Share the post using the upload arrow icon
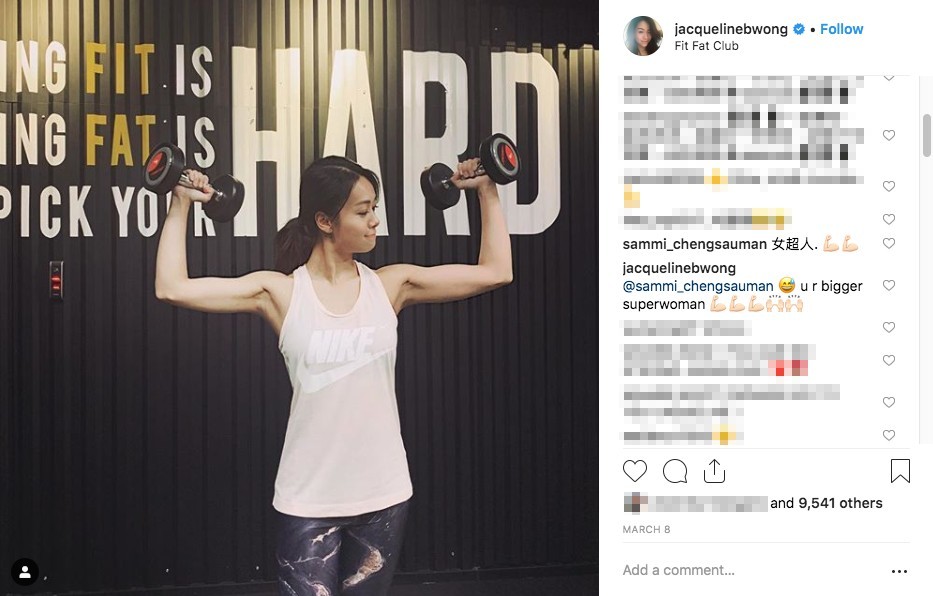 714,471
